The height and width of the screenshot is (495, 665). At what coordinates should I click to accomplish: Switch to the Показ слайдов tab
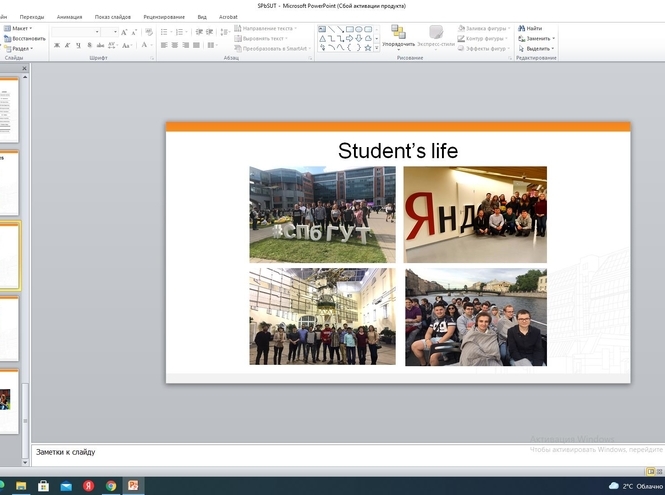click(113, 17)
